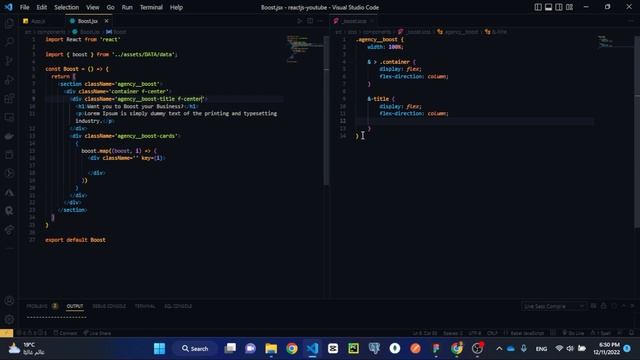Open the Terminal menu
This screenshot has width=640, height=360.
(x=151, y=7)
